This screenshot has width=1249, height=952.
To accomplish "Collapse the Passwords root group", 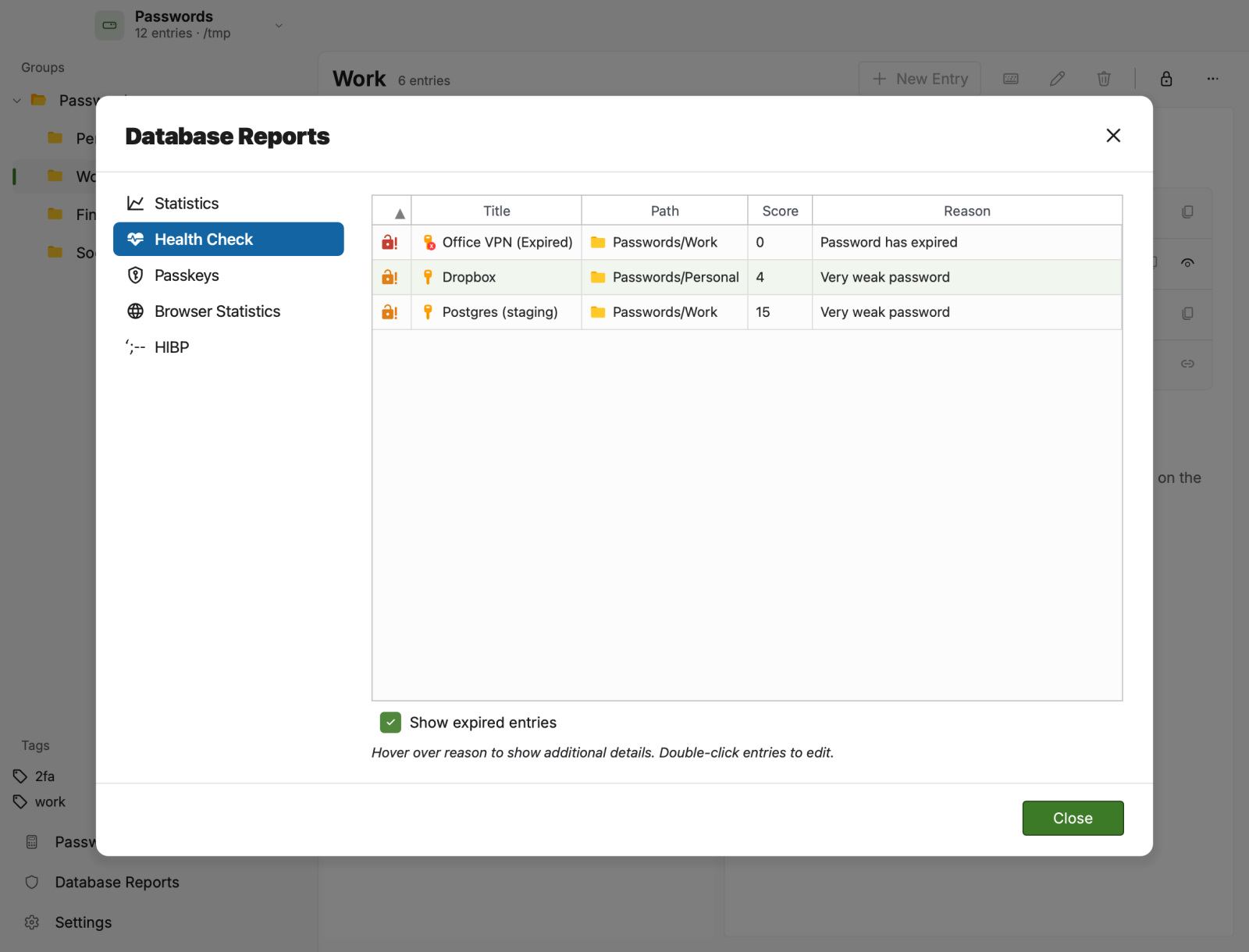I will click(17, 101).
